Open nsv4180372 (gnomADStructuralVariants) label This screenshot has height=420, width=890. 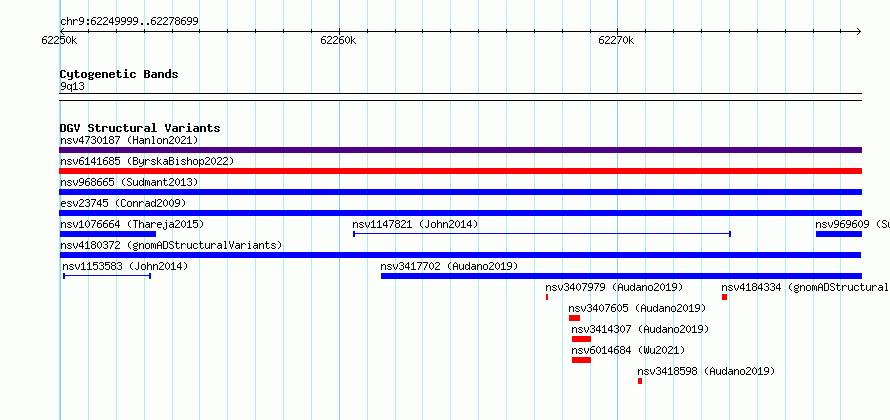pyautogui.click(x=171, y=245)
